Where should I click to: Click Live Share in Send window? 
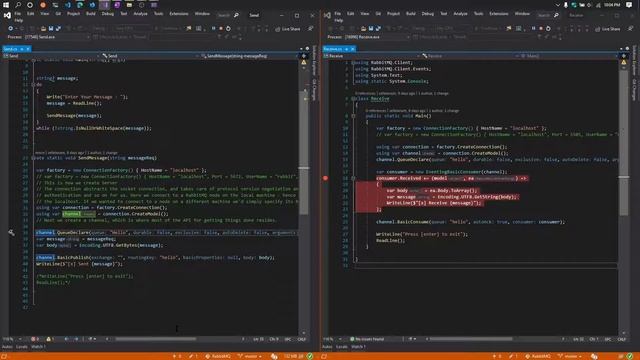[x=288, y=29]
